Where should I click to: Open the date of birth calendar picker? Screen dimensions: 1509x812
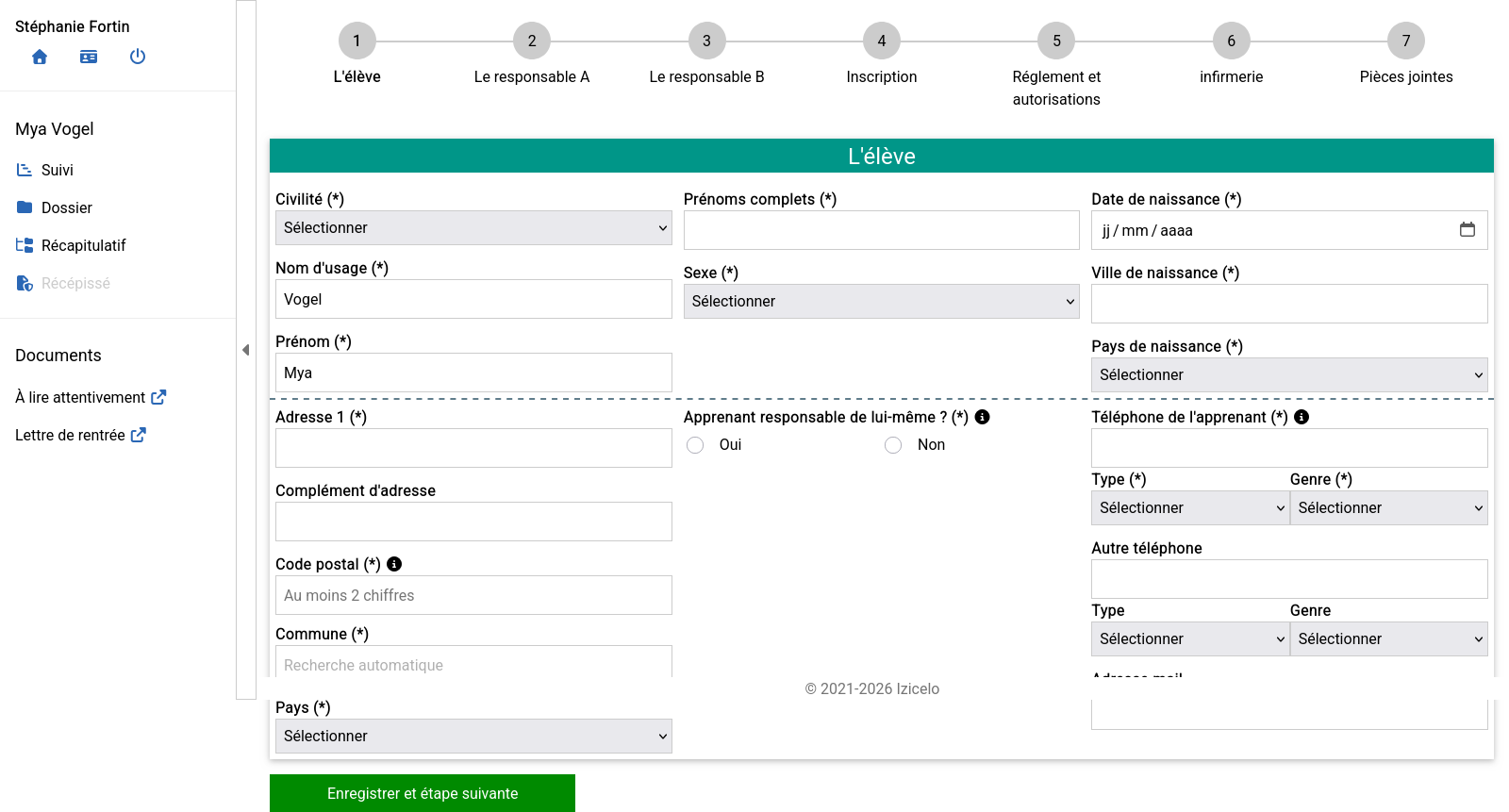click(1468, 230)
